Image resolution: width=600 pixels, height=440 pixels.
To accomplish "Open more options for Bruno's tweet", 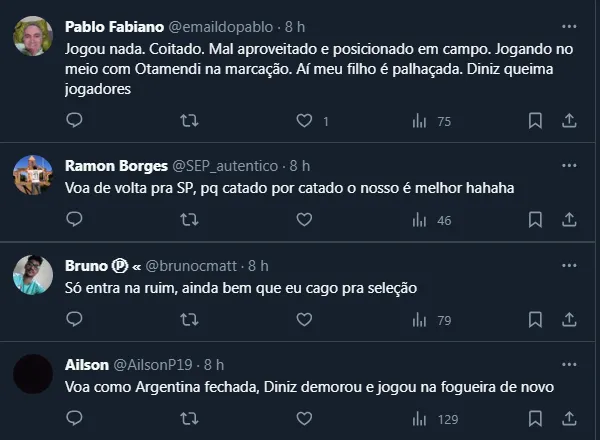I will click(x=568, y=265).
